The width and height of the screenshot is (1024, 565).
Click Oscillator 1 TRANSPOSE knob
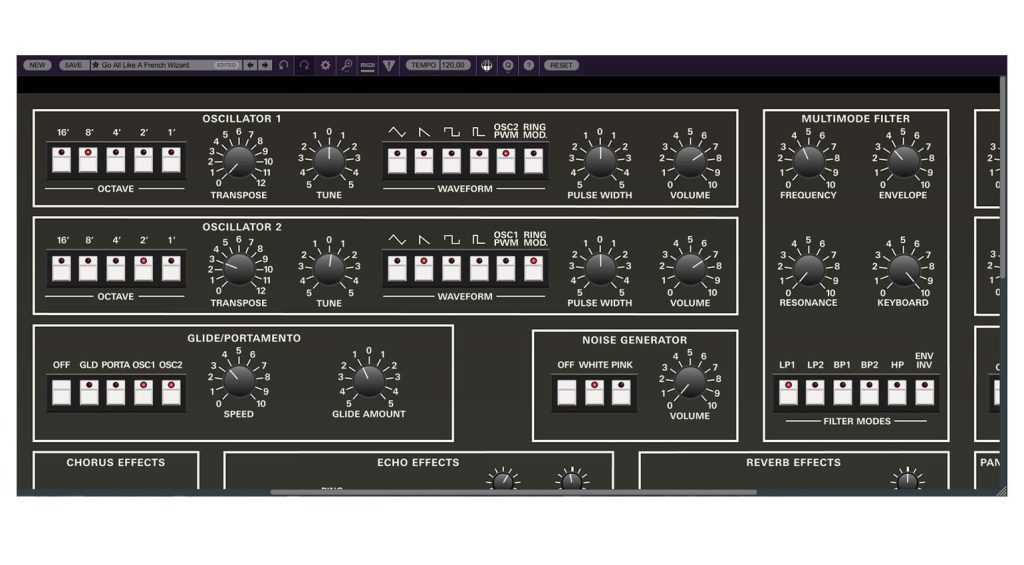pyautogui.click(x=239, y=162)
